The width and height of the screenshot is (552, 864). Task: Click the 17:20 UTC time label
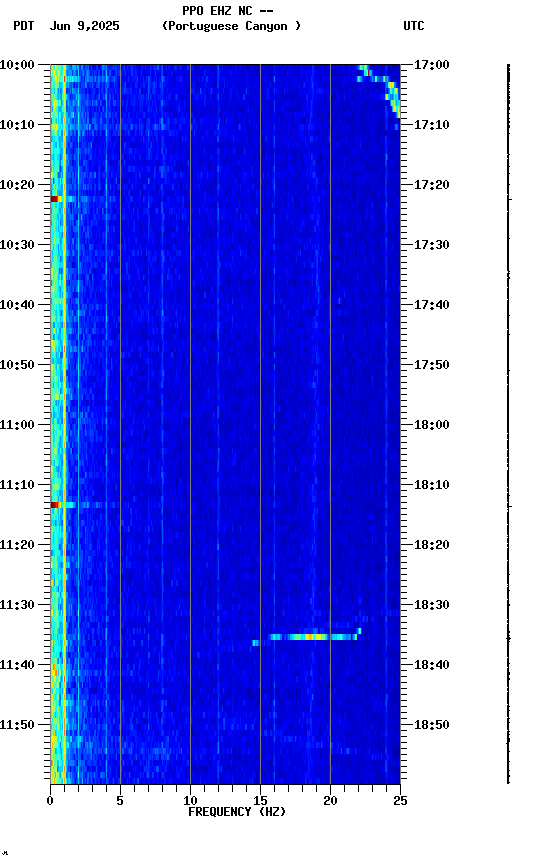(432, 185)
